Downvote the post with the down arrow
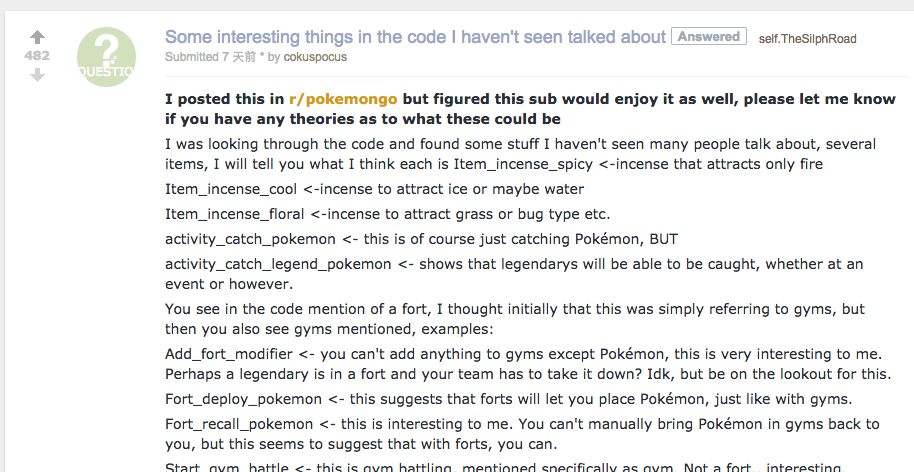Screen dimensions: 914x472 pyautogui.click(x=38, y=75)
